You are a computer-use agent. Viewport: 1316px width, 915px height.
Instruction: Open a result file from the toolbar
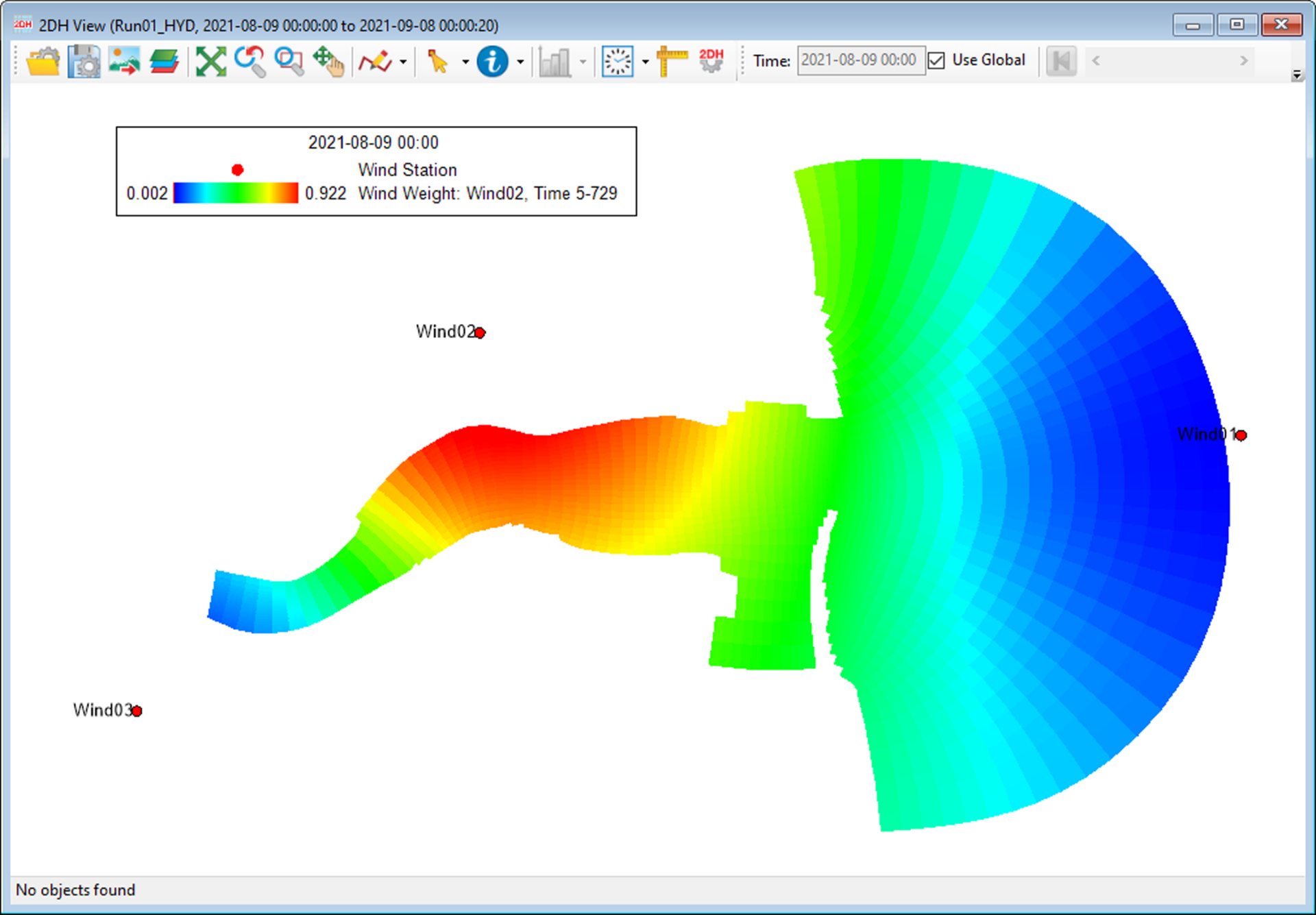42,60
